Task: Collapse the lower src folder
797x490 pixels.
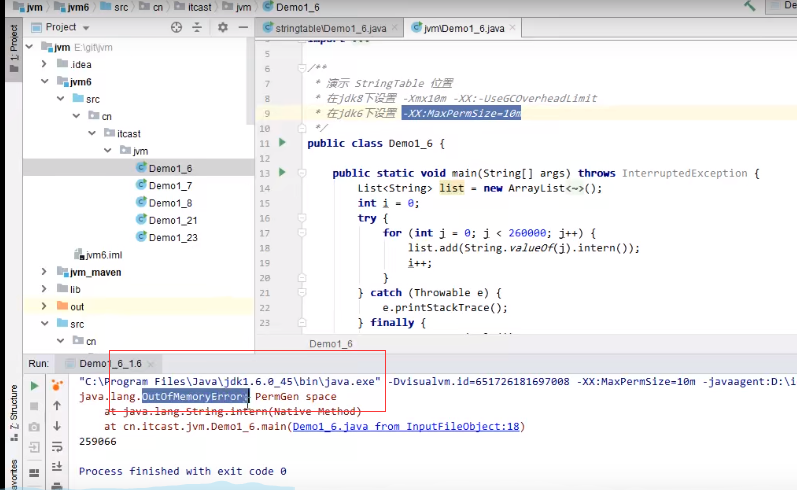Action: click(45, 324)
